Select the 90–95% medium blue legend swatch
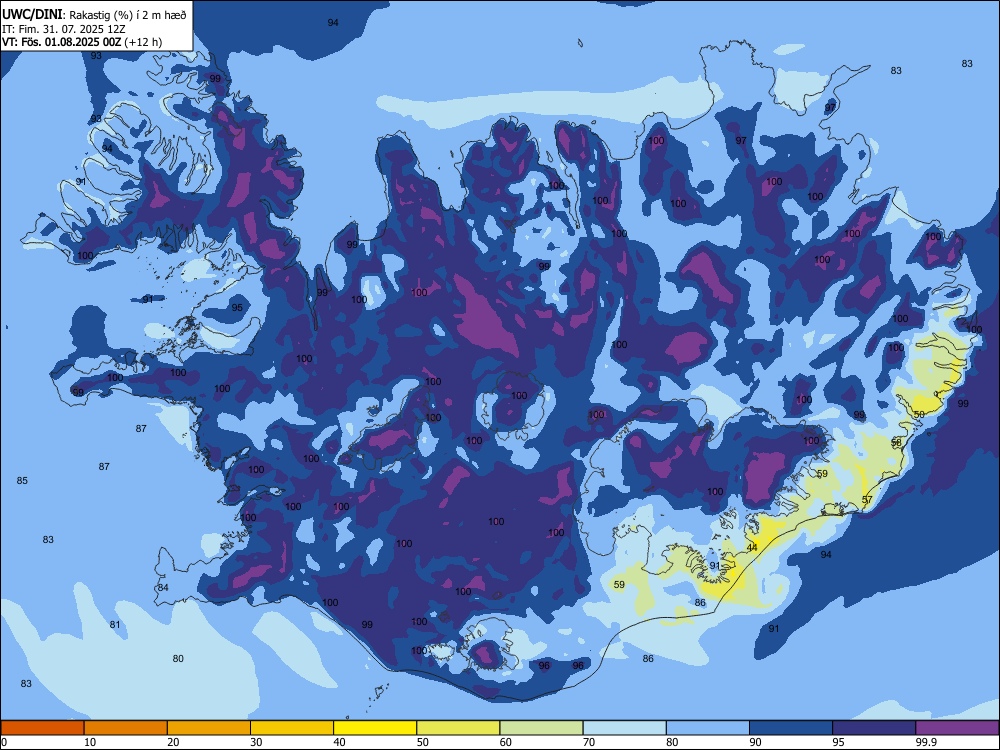This screenshot has height=750, width=1000. point(791,728)
